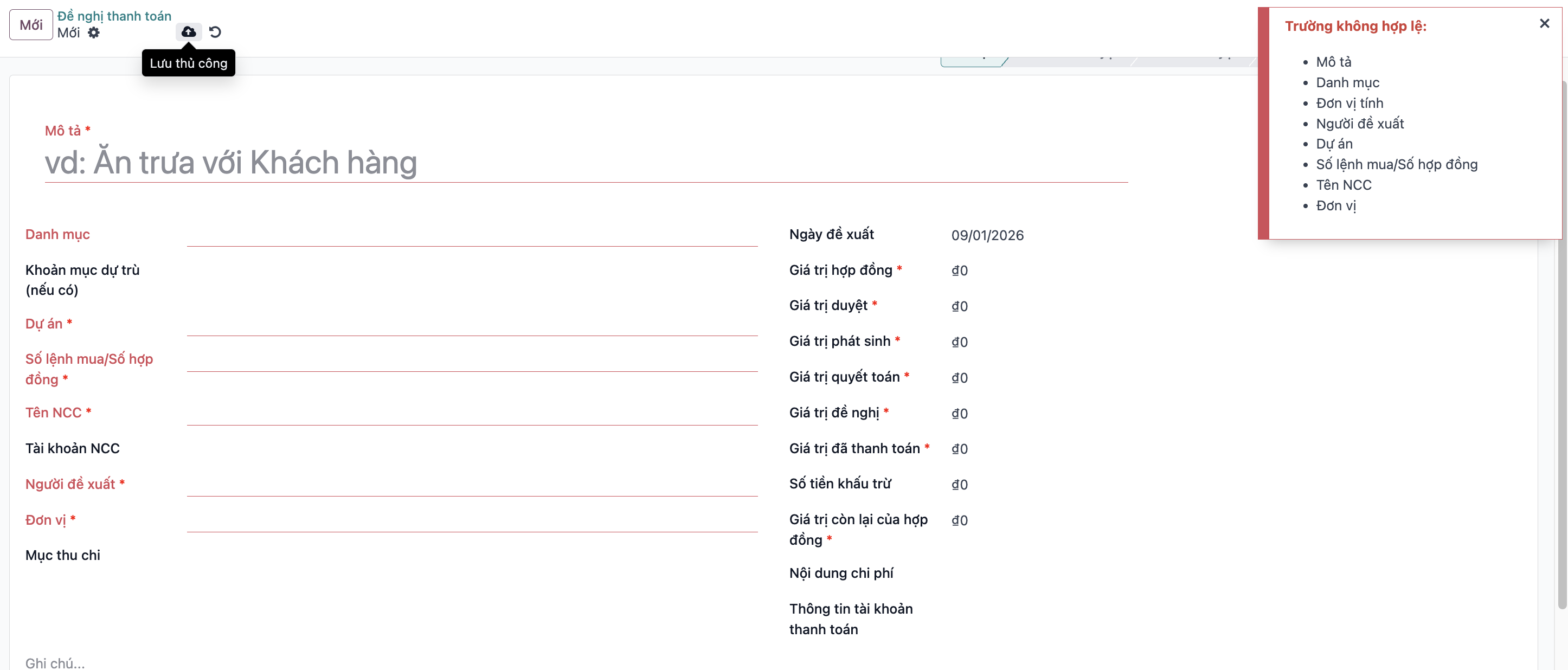Open the Danh mục dropdown field
This screenshot has width=1568, height=670.
472,235
